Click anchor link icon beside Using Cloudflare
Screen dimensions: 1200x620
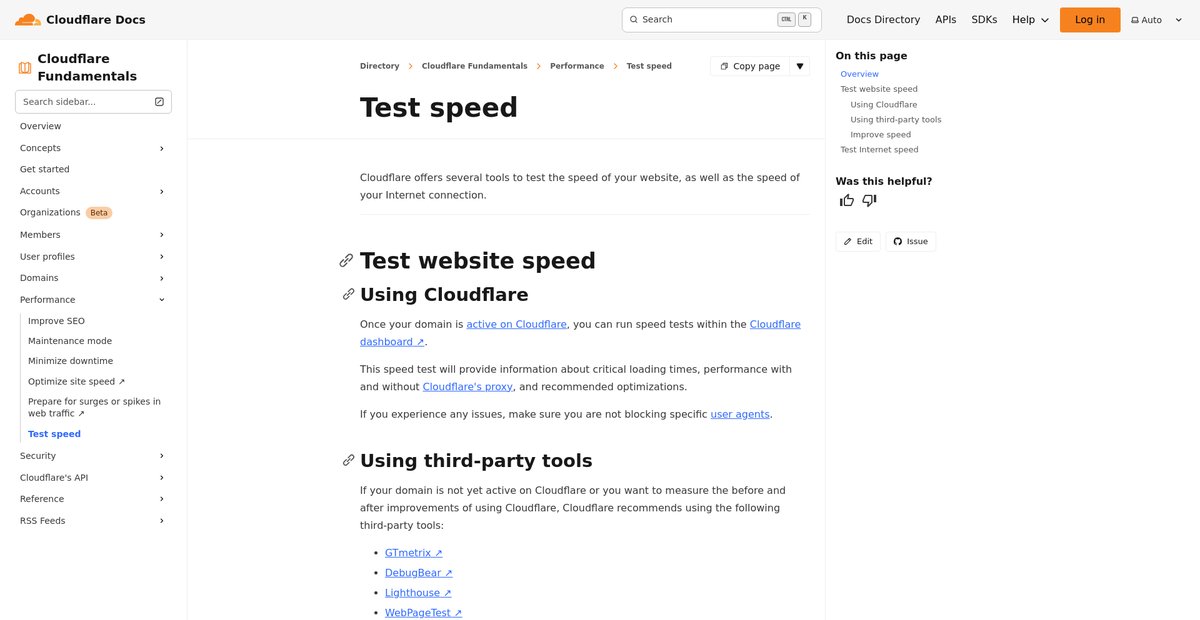tap(348, 294)
